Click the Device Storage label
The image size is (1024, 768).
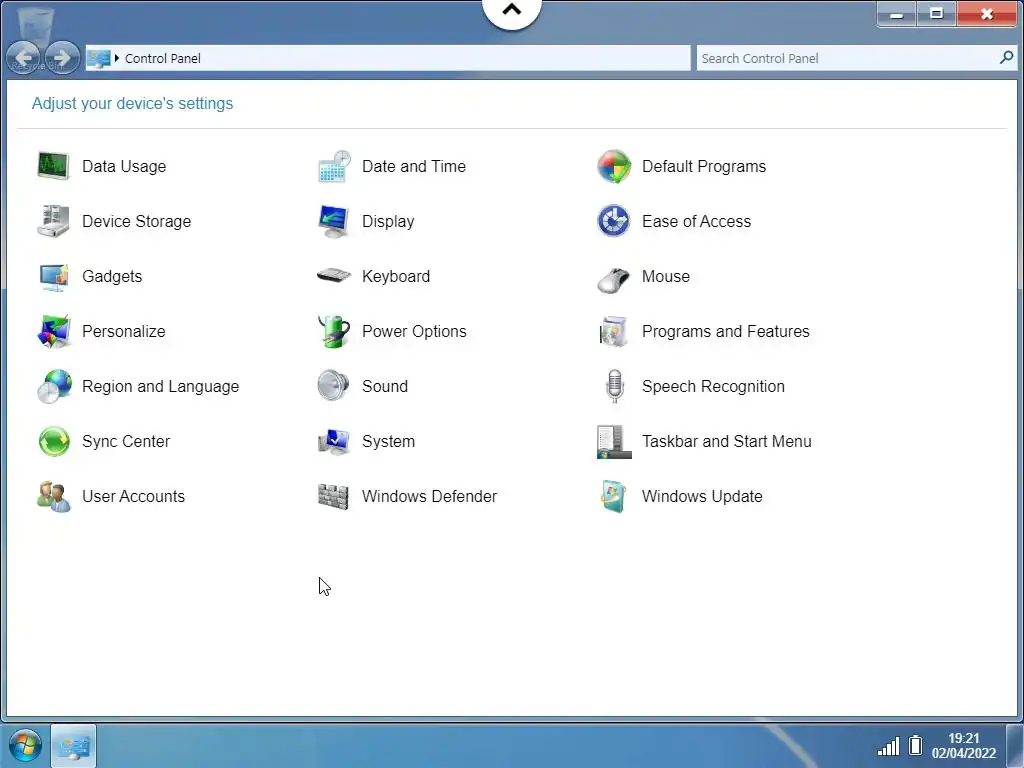pos(136,221)
